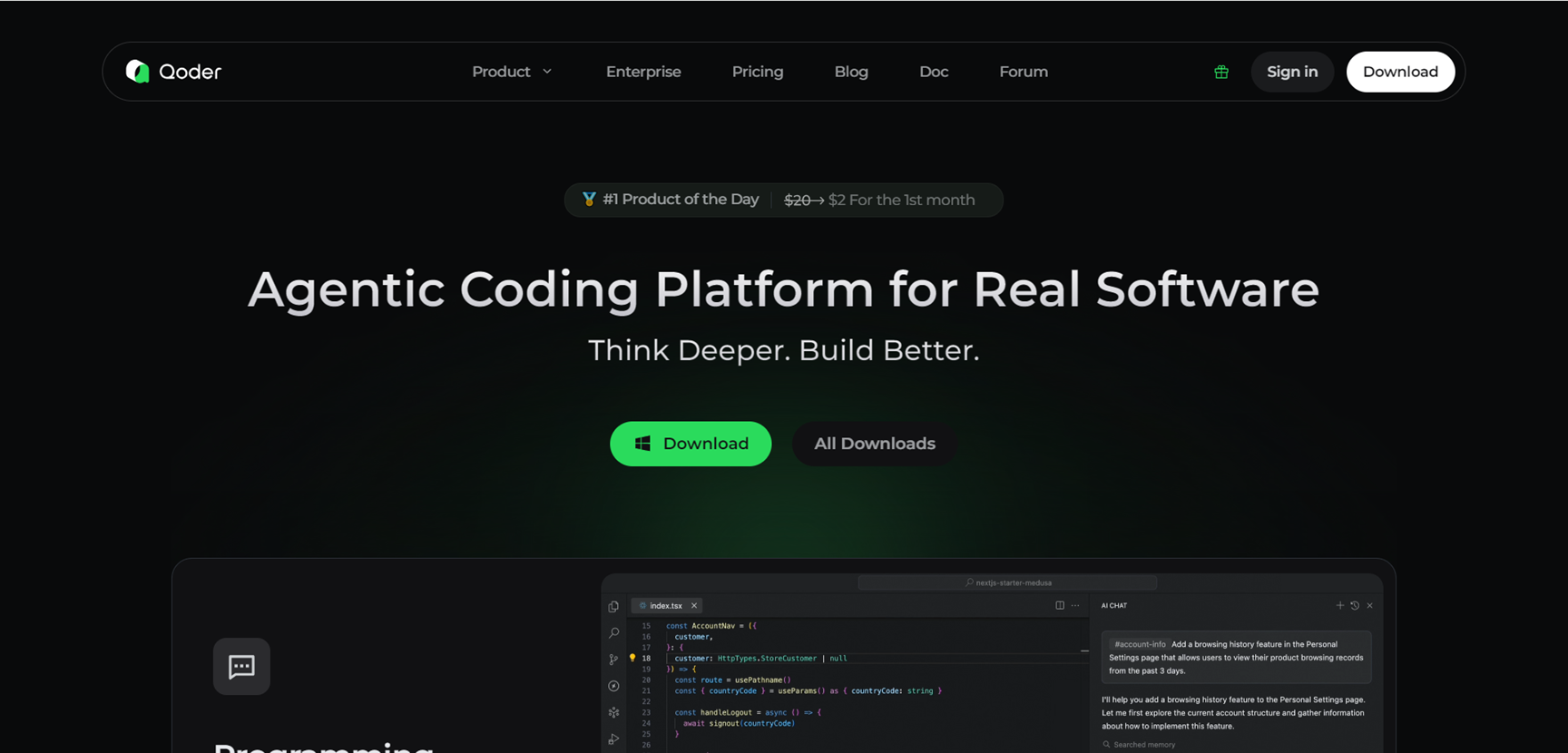
Task: Click the $2 For the 1st month offer
Action: 901,200
